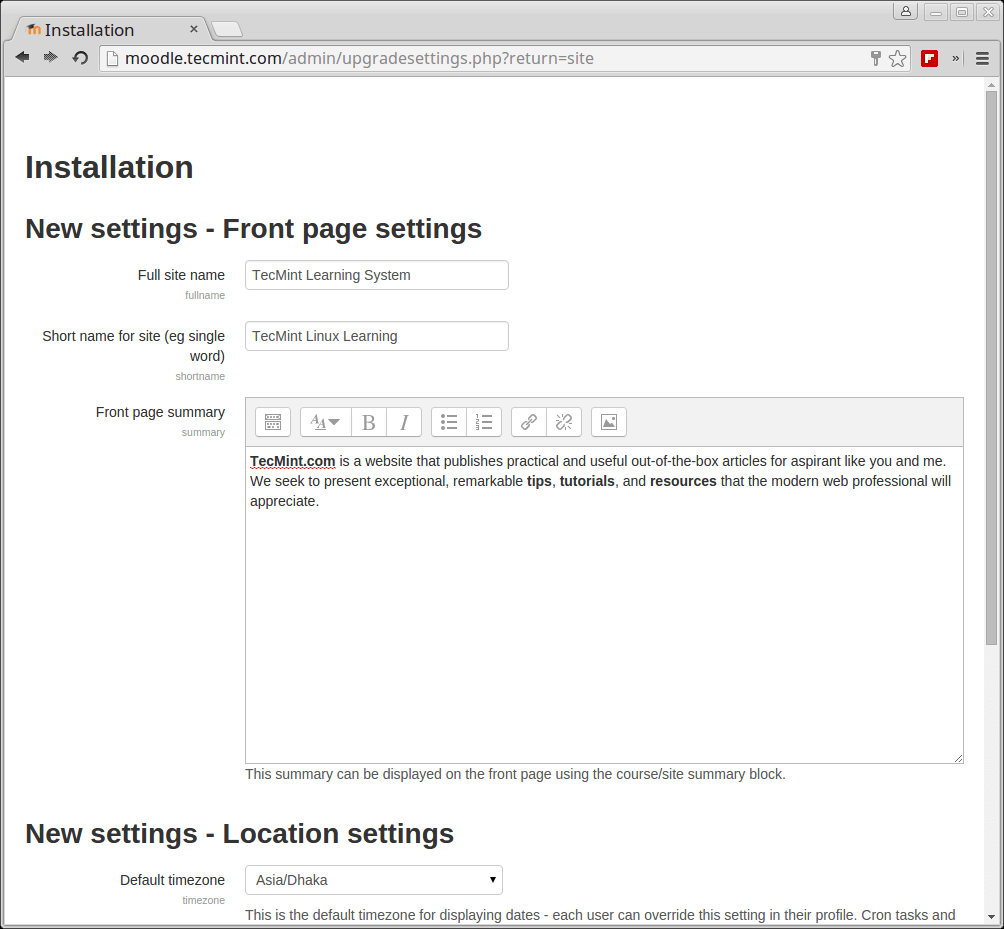
Task: Click the insert image icon
Action: tap(608, 422)
